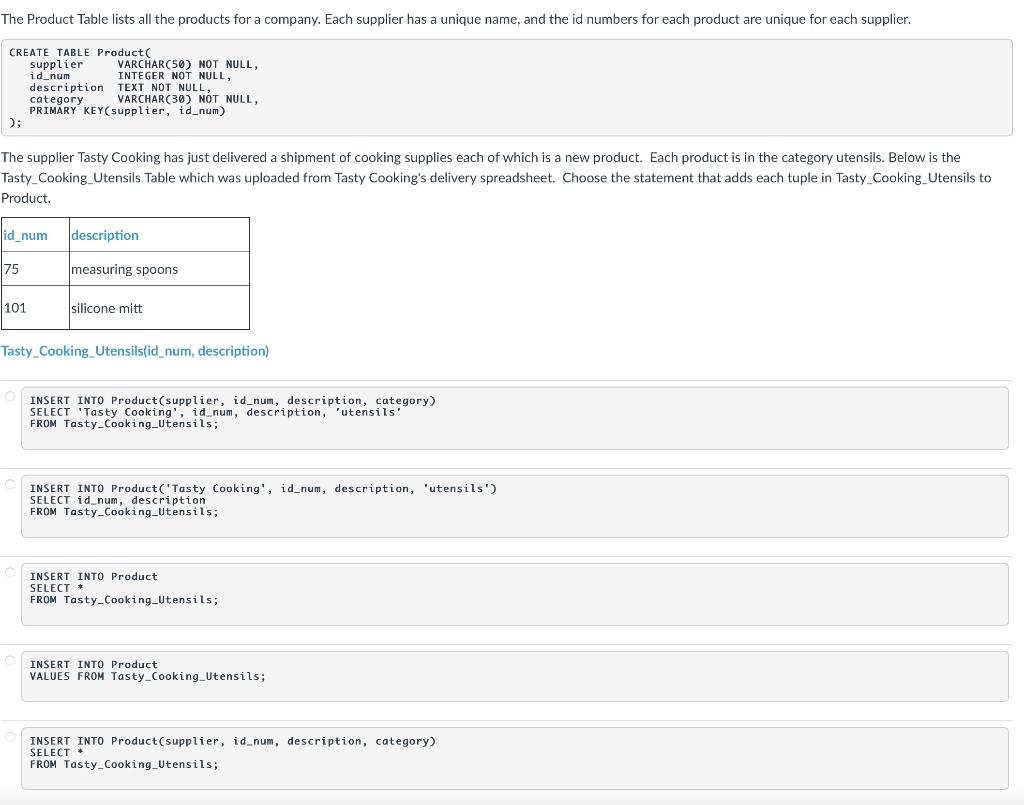This screenshot has height=805, width=1024.
Task: Select the table cell containing 101
Action: 15,307
